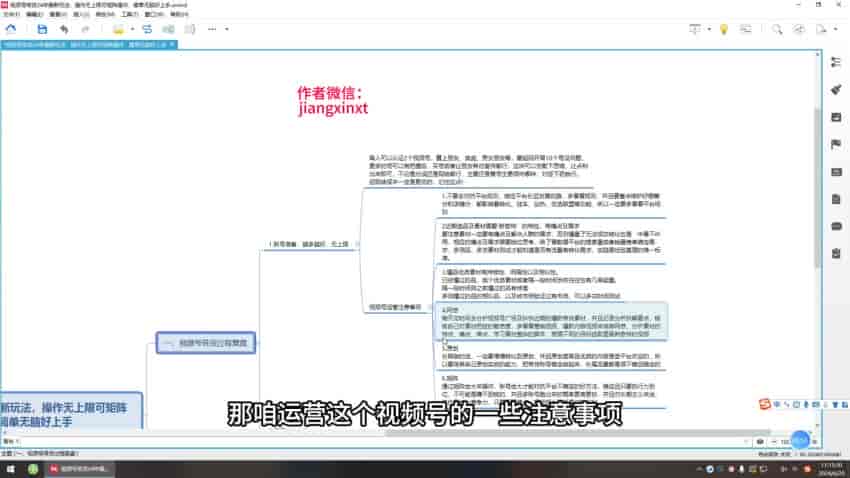This screenshot has width=850, height=478.
Task: Collapse the 1.养号准备 branch via its circle toggle
Action: click(x=357, y=244)
